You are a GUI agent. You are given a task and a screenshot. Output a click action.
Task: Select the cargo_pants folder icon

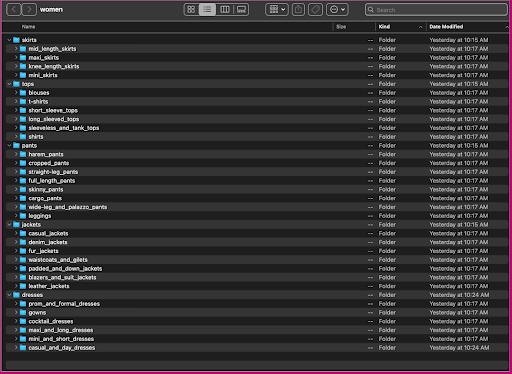pos(23,198)
